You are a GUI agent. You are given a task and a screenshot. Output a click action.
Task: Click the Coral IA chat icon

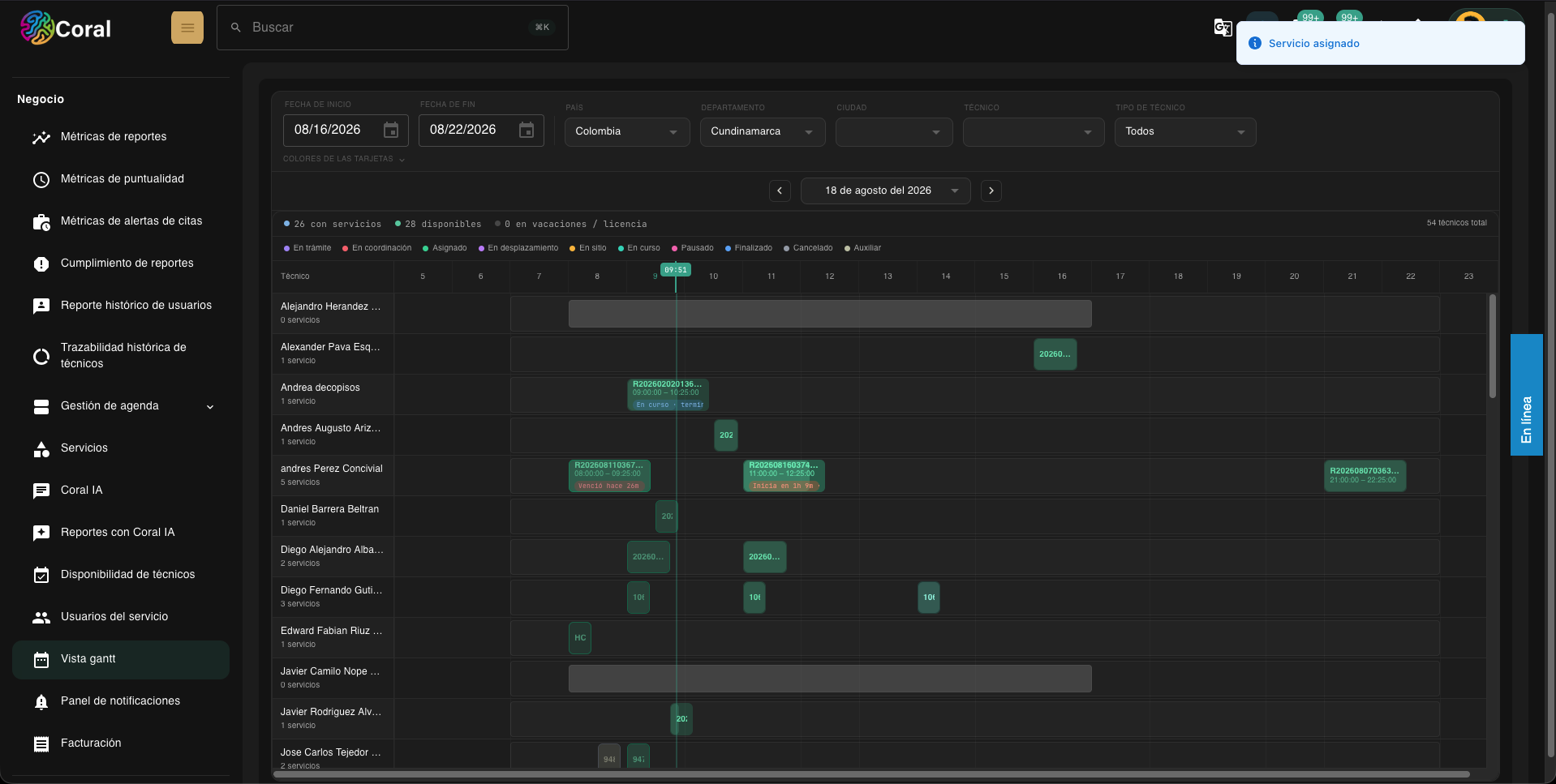(41, 491)
